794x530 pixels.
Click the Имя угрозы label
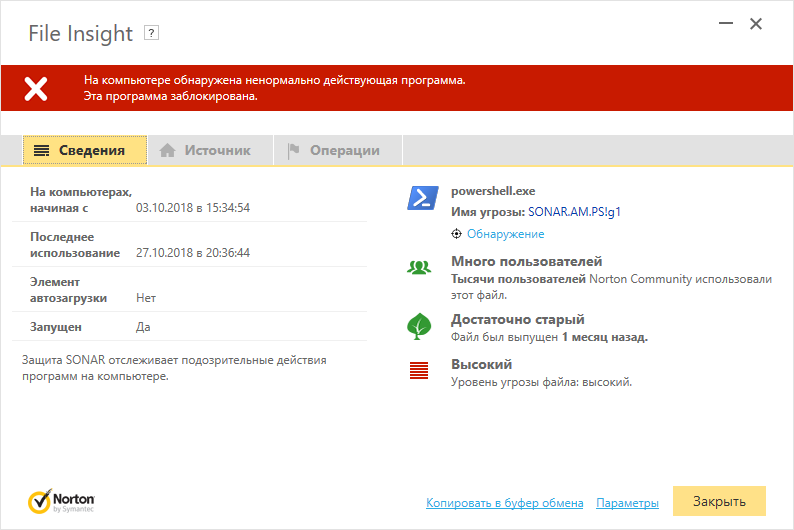[488, 212]
